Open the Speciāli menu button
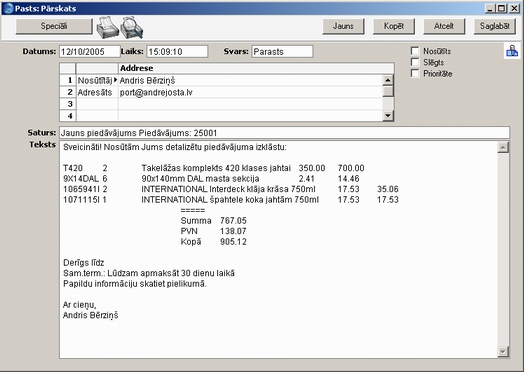 pos(54,26)
